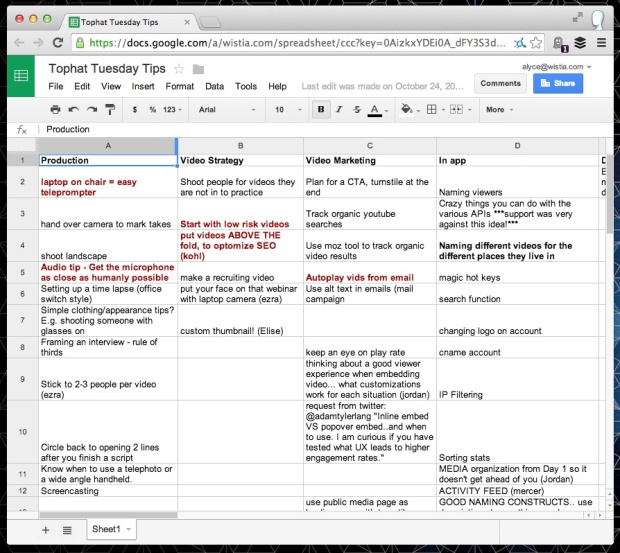Toggle Bold formatting
This screenshot has height=553, width=620.
click(x=321, y=109)
